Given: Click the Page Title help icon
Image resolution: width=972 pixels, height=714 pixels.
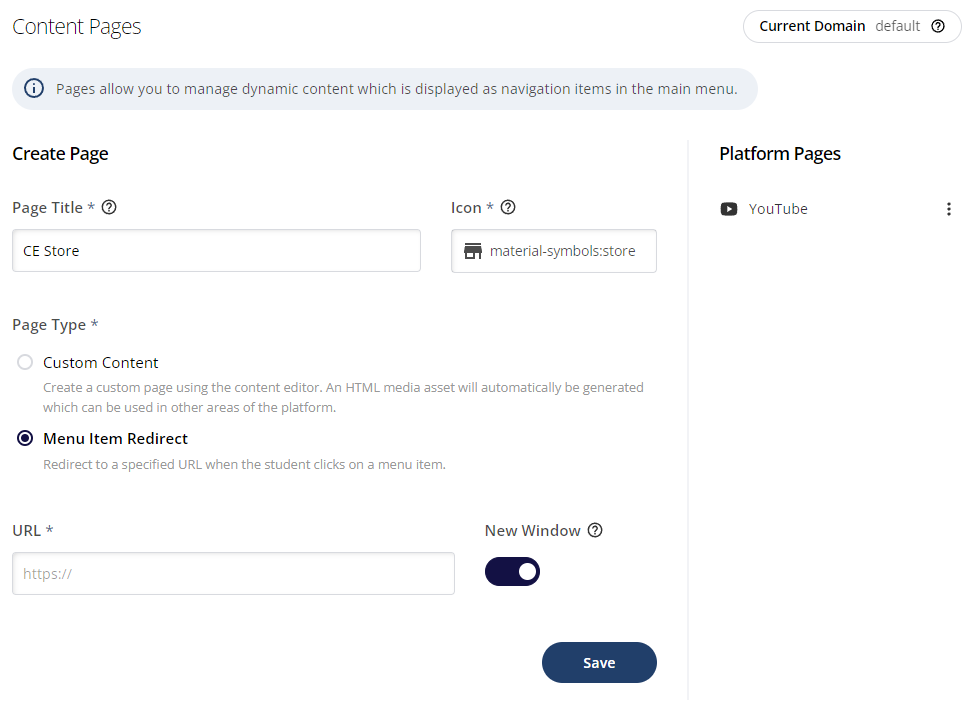Looking at the screenshot, I should pos(109,207).
